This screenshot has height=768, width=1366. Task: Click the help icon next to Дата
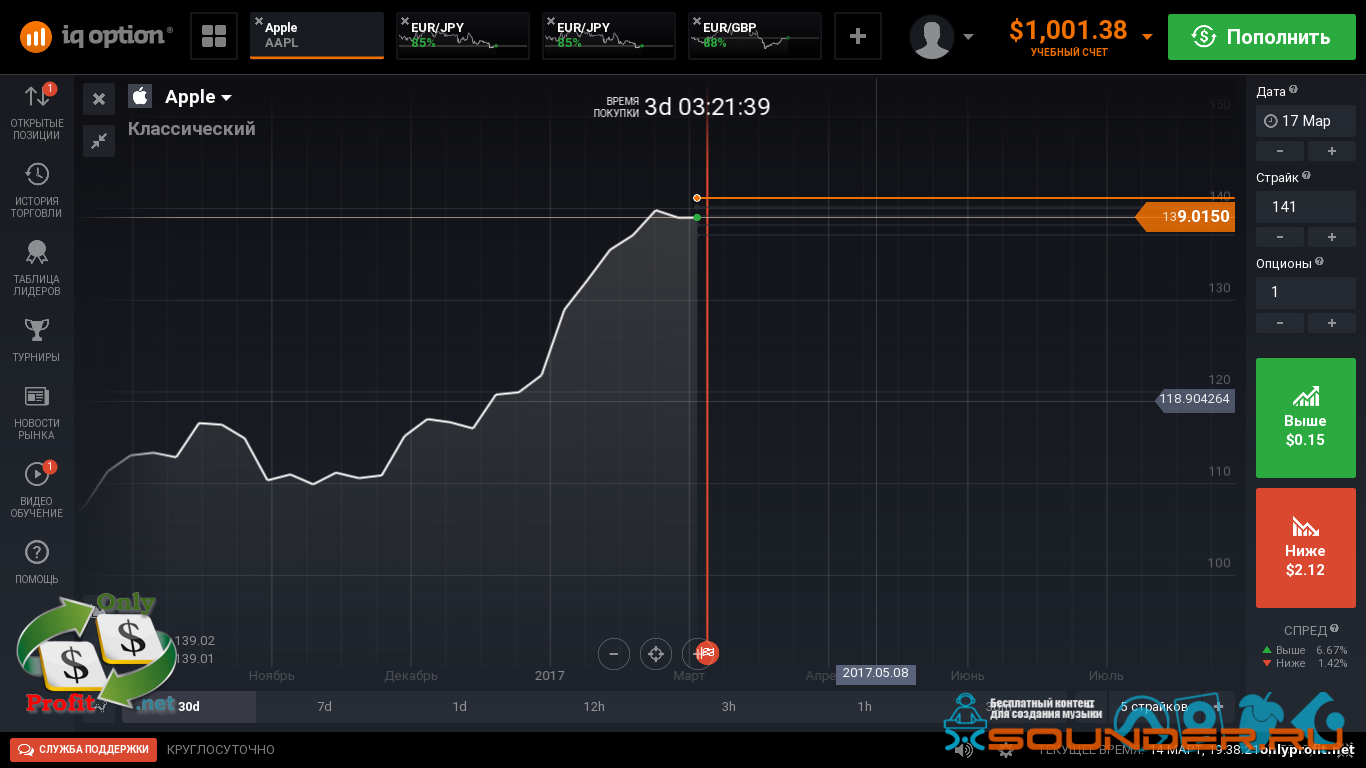[x=1293, y=90]
